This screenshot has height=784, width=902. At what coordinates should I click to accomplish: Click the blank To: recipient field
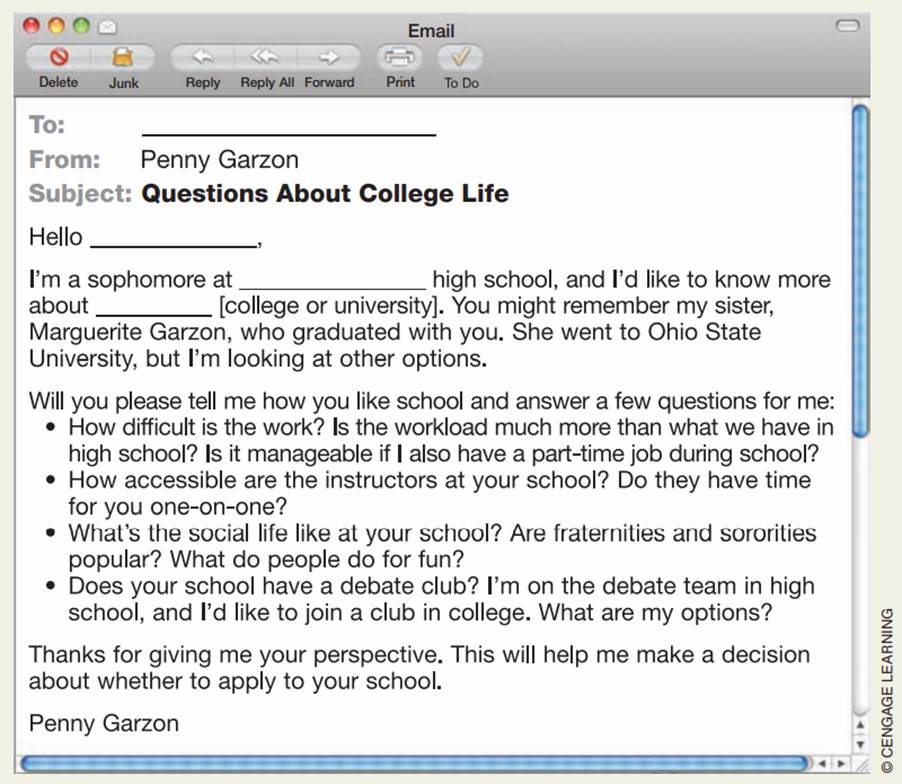[288, 126]
